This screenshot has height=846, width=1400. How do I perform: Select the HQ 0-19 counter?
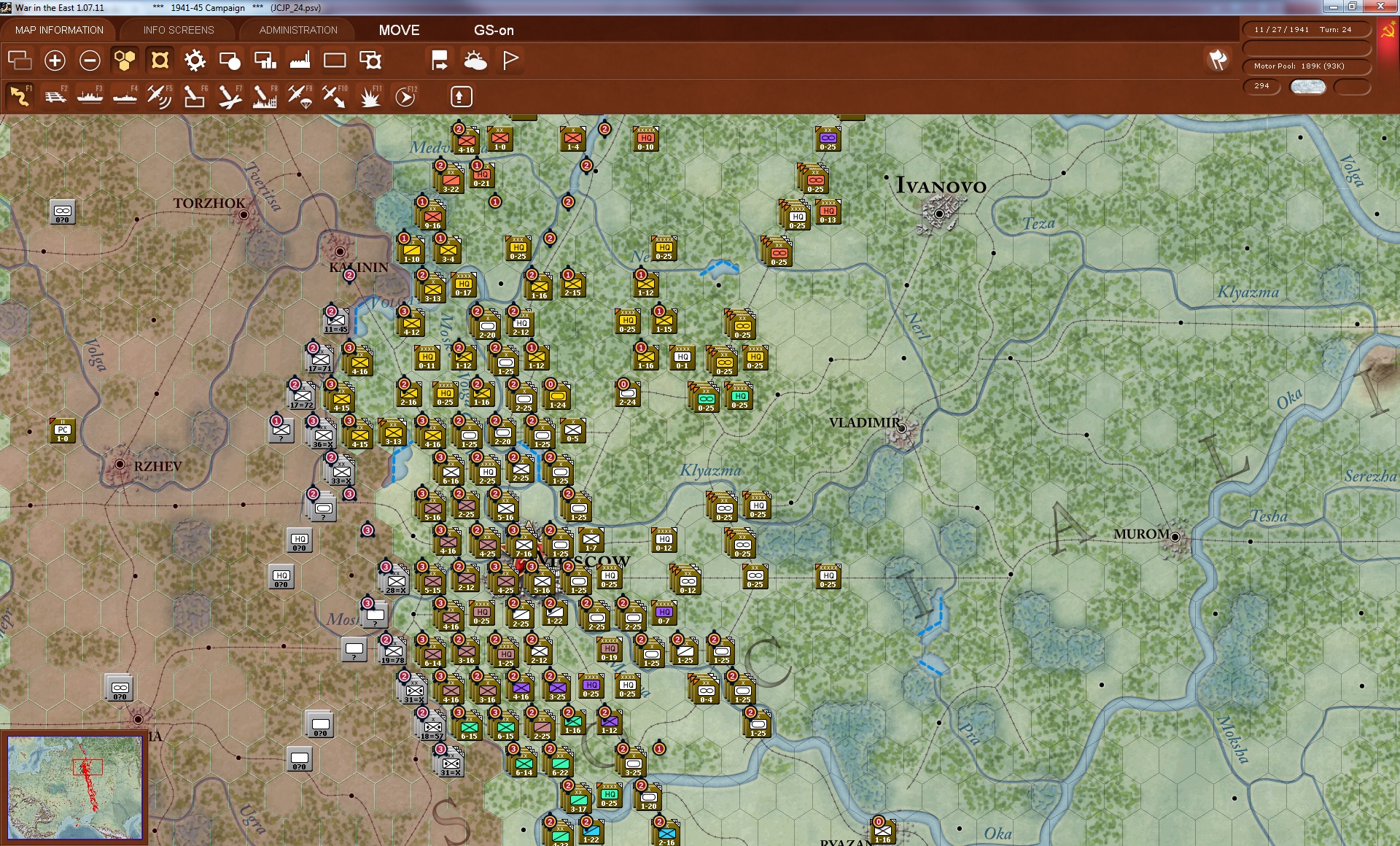610,649
